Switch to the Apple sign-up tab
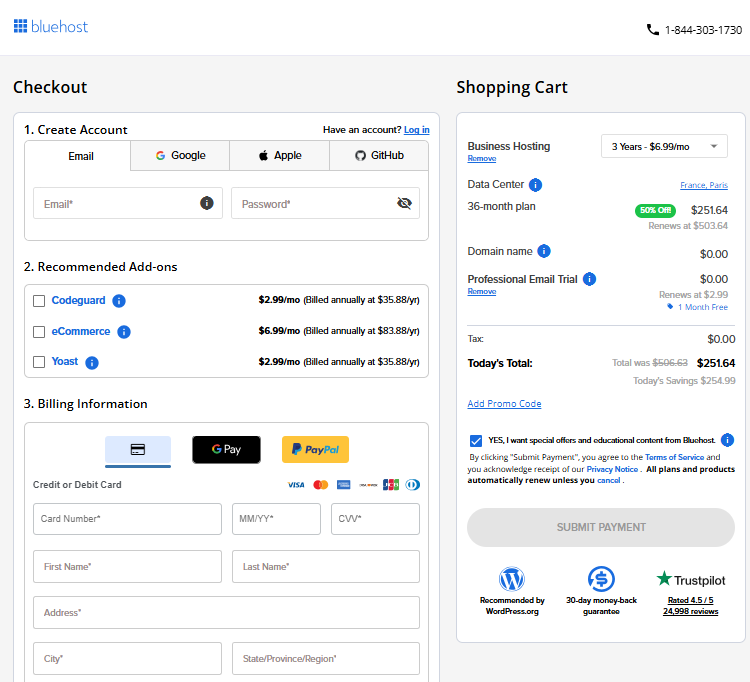 click(280, 155)
